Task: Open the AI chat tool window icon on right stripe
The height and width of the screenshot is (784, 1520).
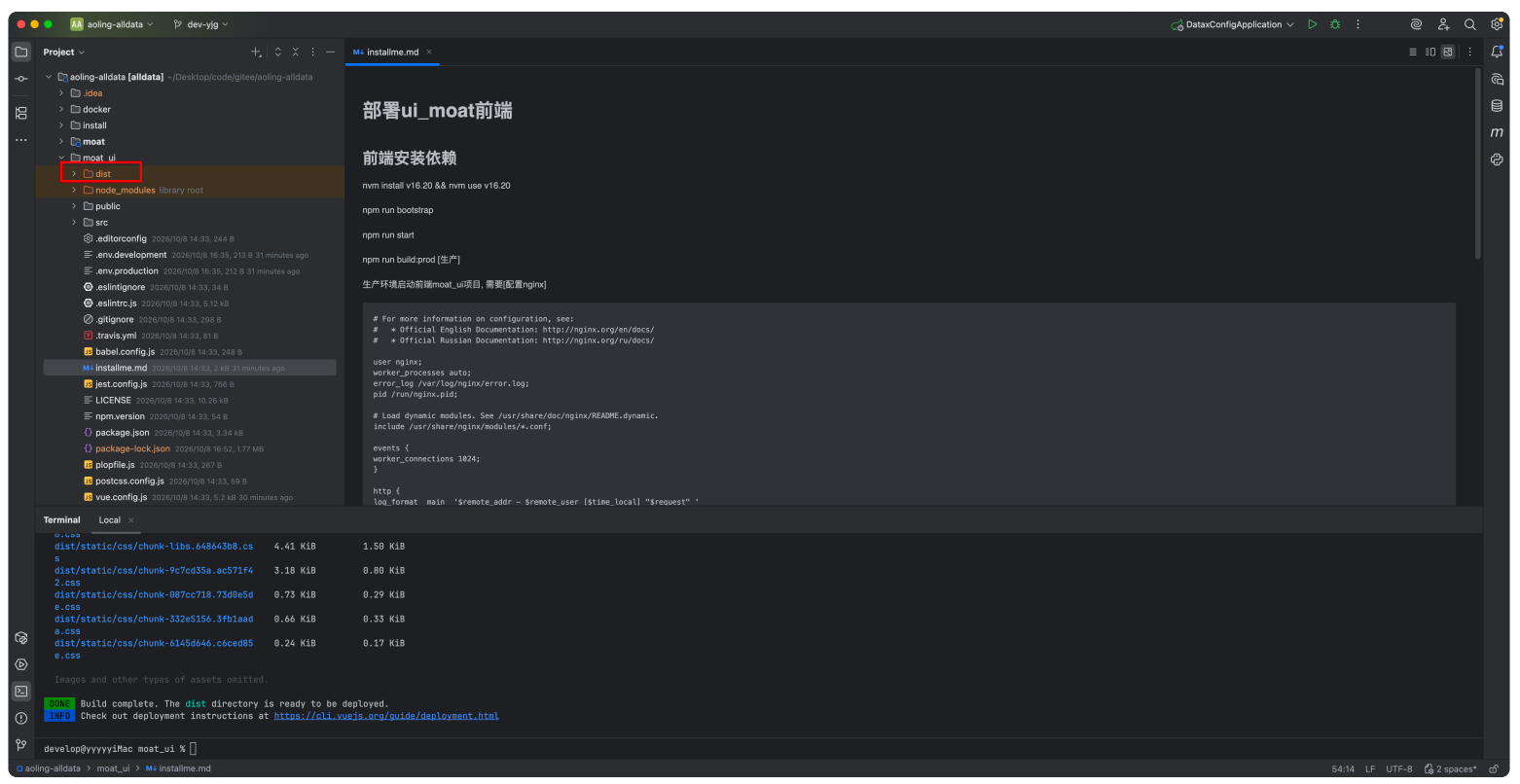Action: pyautogui.click(x=1497, y=79)
